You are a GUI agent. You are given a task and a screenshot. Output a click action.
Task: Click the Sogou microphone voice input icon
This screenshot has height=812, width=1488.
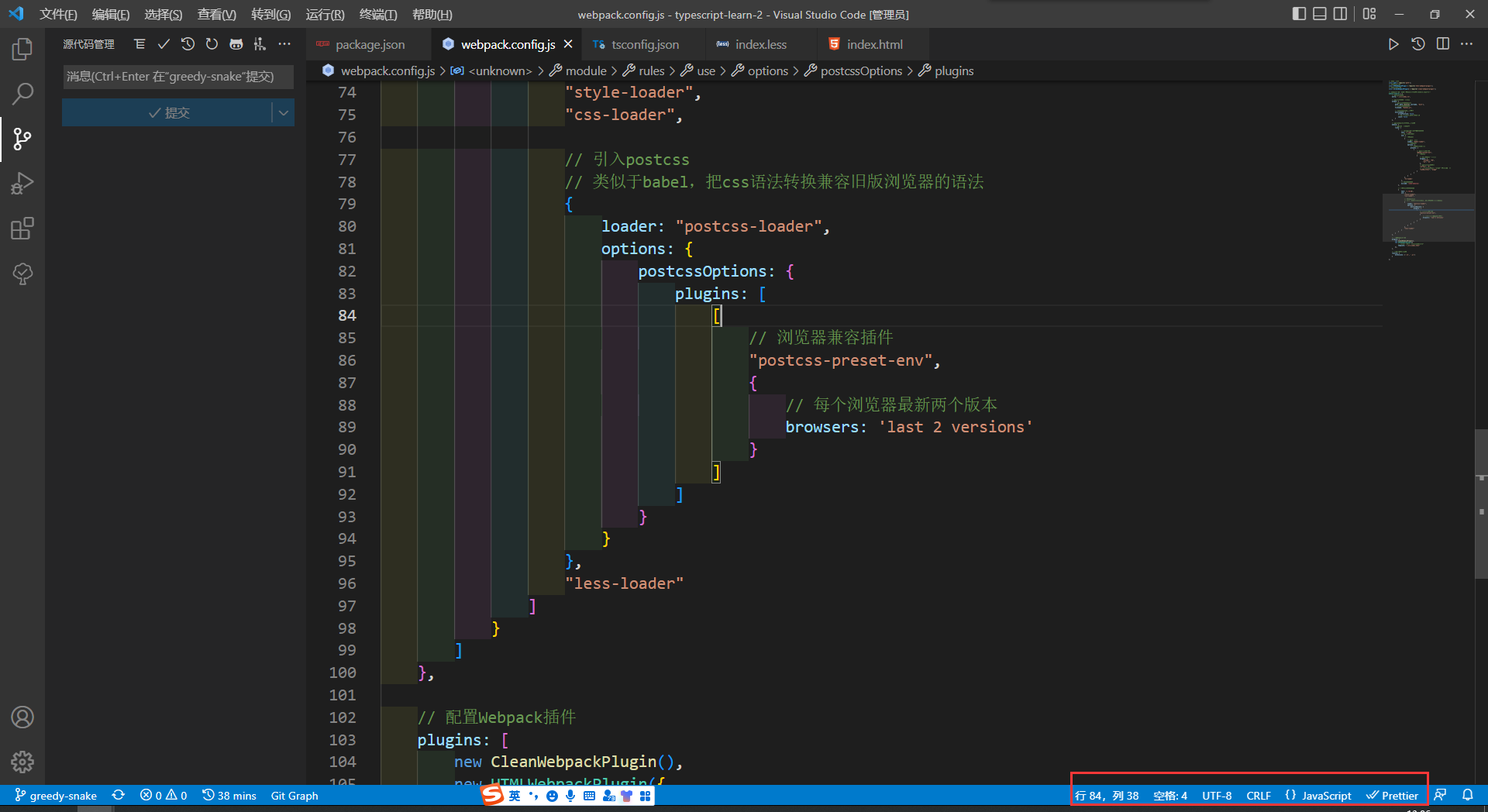click(570, 796)
